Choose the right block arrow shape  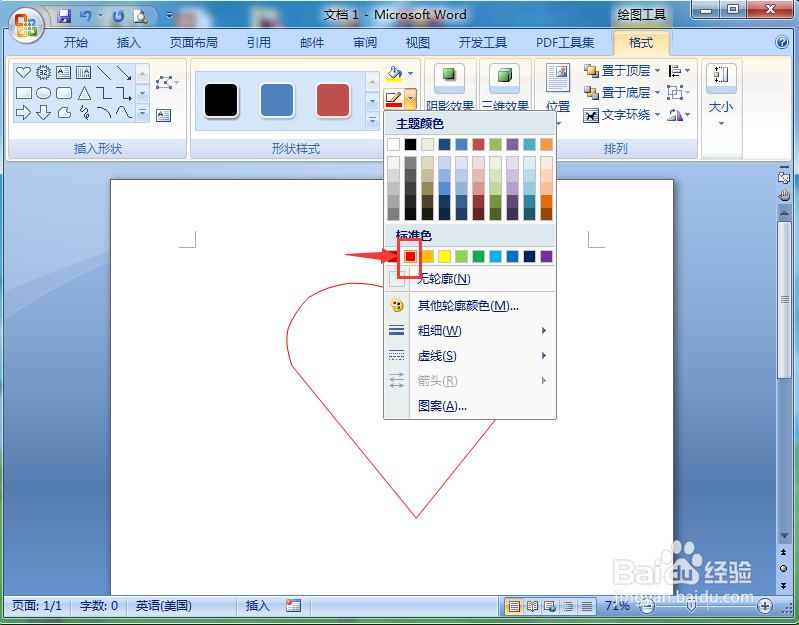23,113
